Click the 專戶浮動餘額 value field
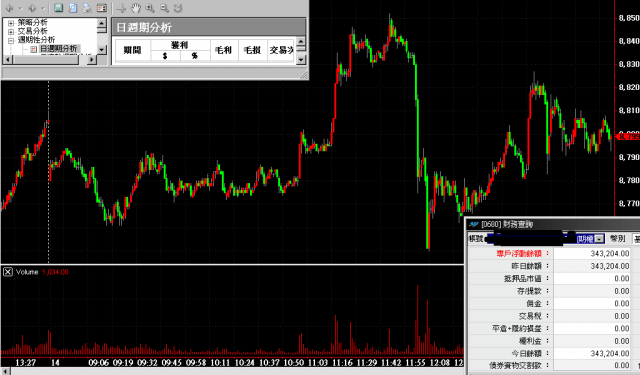 (592, 253)
